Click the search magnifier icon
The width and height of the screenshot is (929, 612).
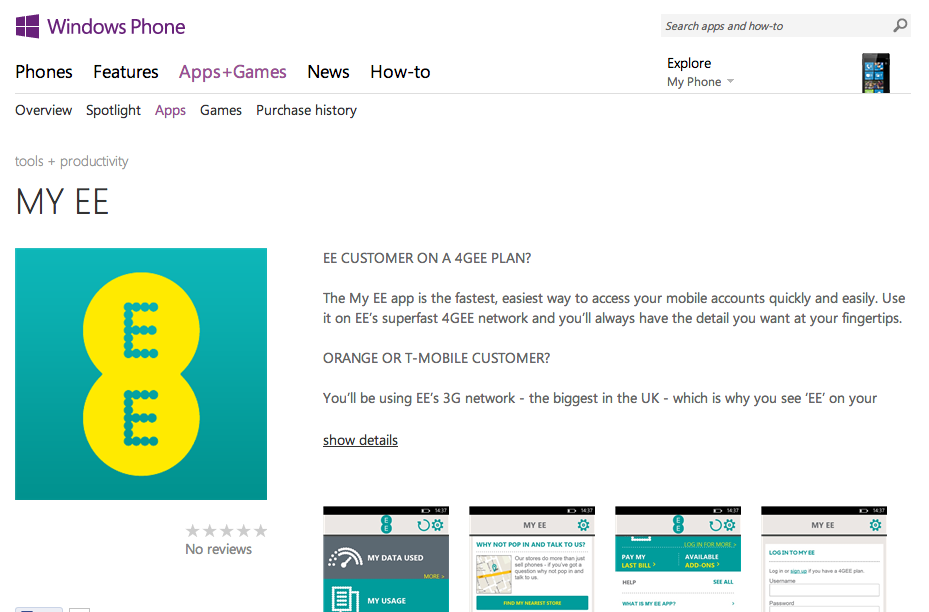[x=900, y=25]
